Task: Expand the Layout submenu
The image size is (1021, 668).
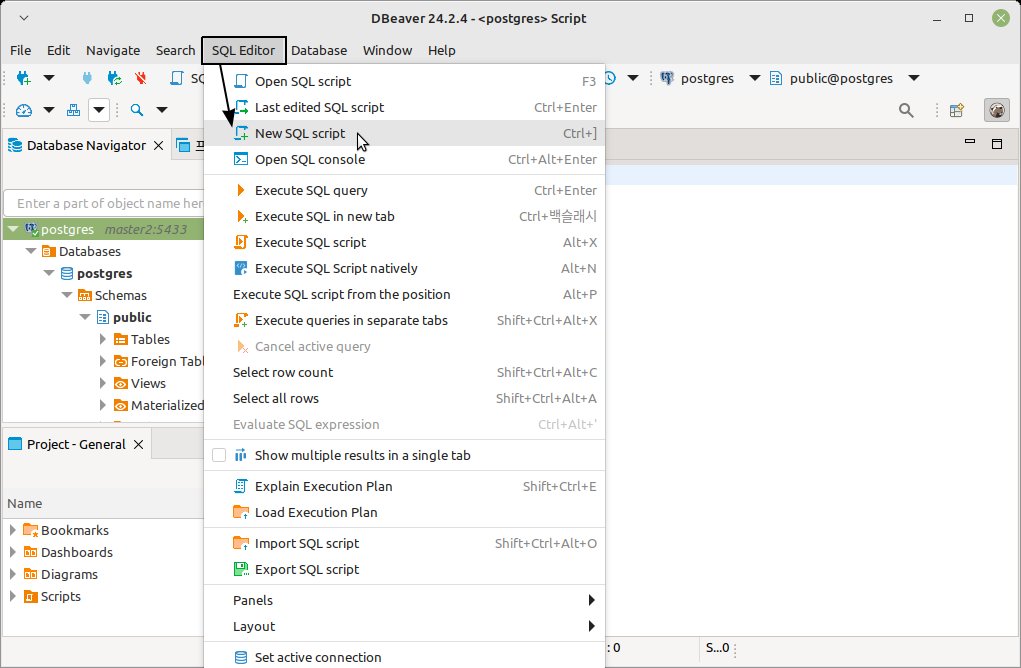Action: [404, 626]
